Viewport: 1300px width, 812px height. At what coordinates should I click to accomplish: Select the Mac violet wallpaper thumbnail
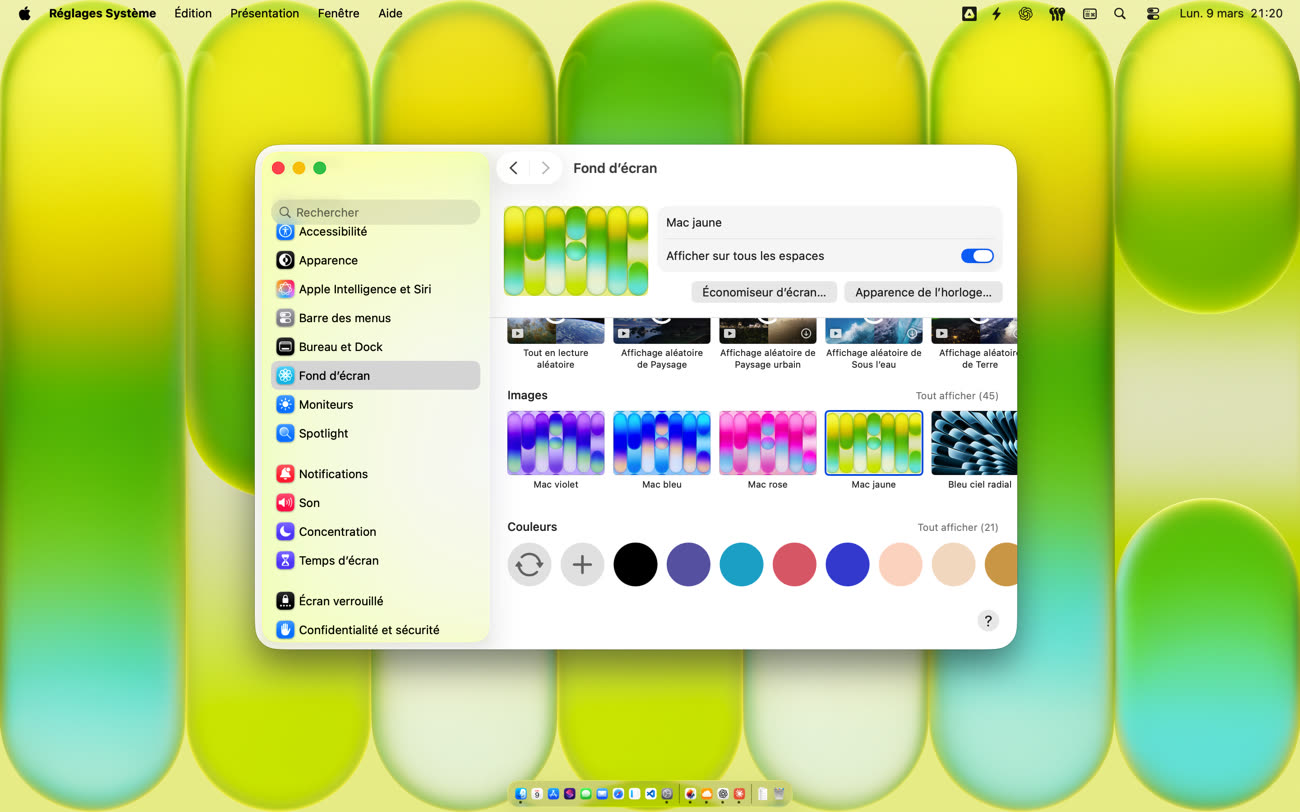point(555,443)
